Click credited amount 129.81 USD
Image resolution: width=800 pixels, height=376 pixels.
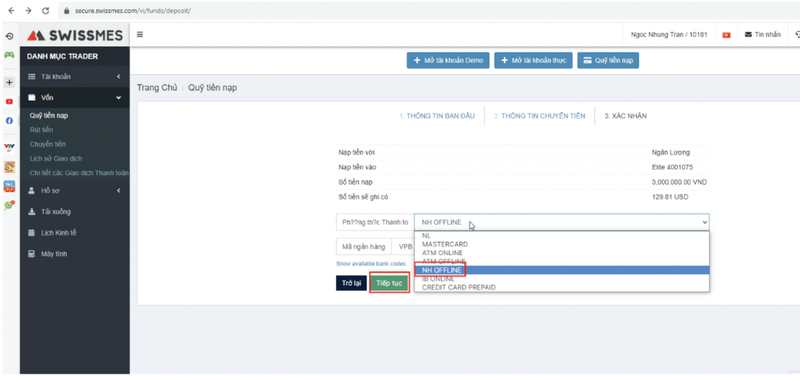coord(670,196)
